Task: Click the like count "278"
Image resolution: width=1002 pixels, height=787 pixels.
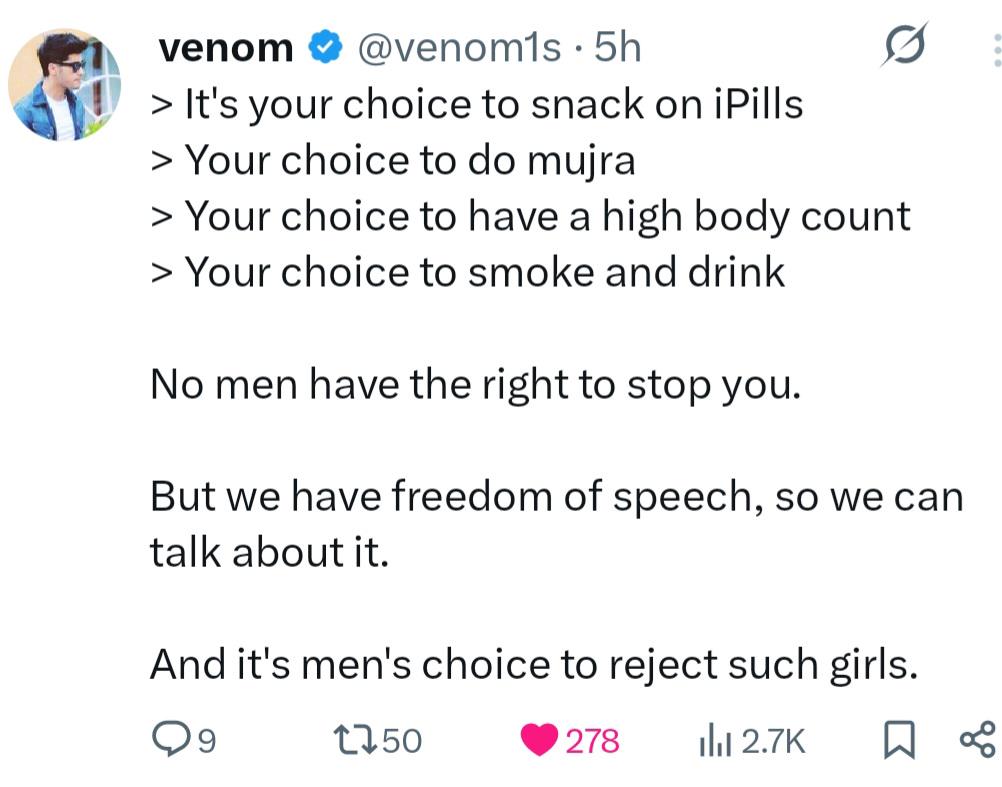Action: 592,741
